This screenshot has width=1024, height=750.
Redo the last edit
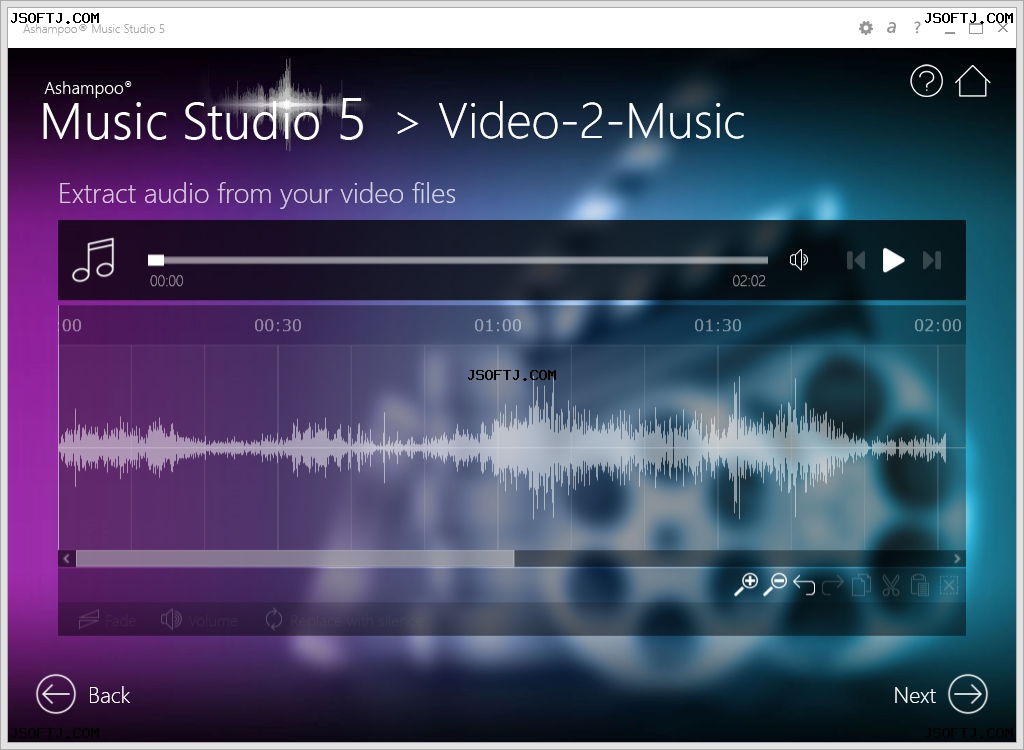[833, 585]
